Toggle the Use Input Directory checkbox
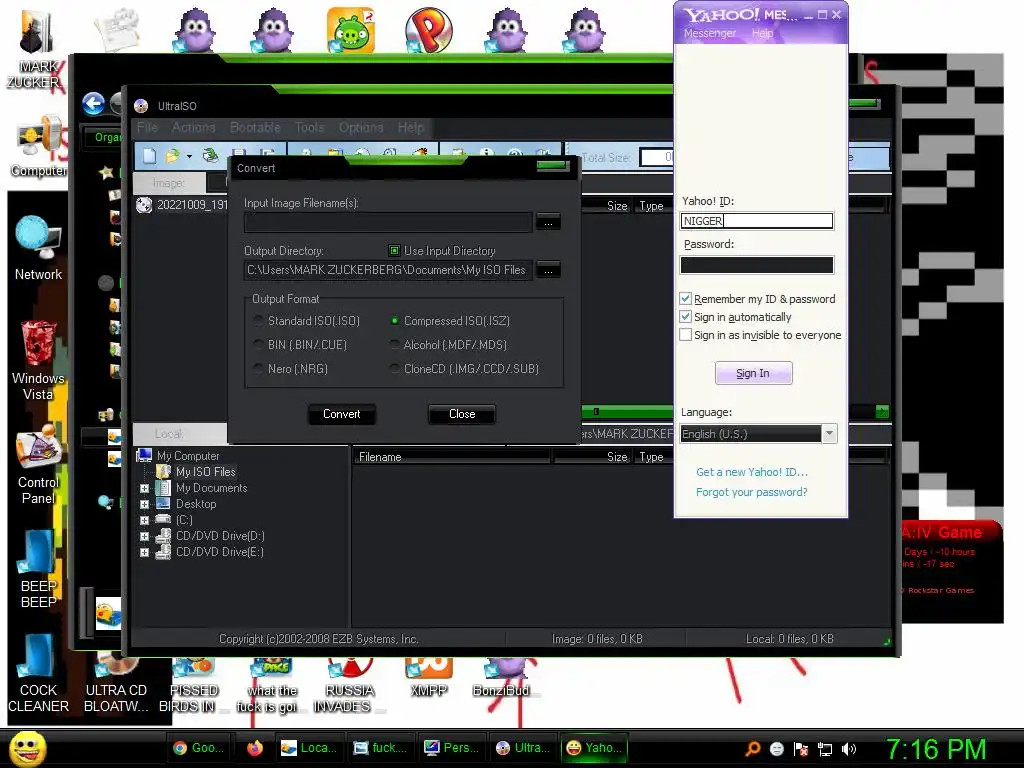The image size is (1024, 768). [394, 251]
